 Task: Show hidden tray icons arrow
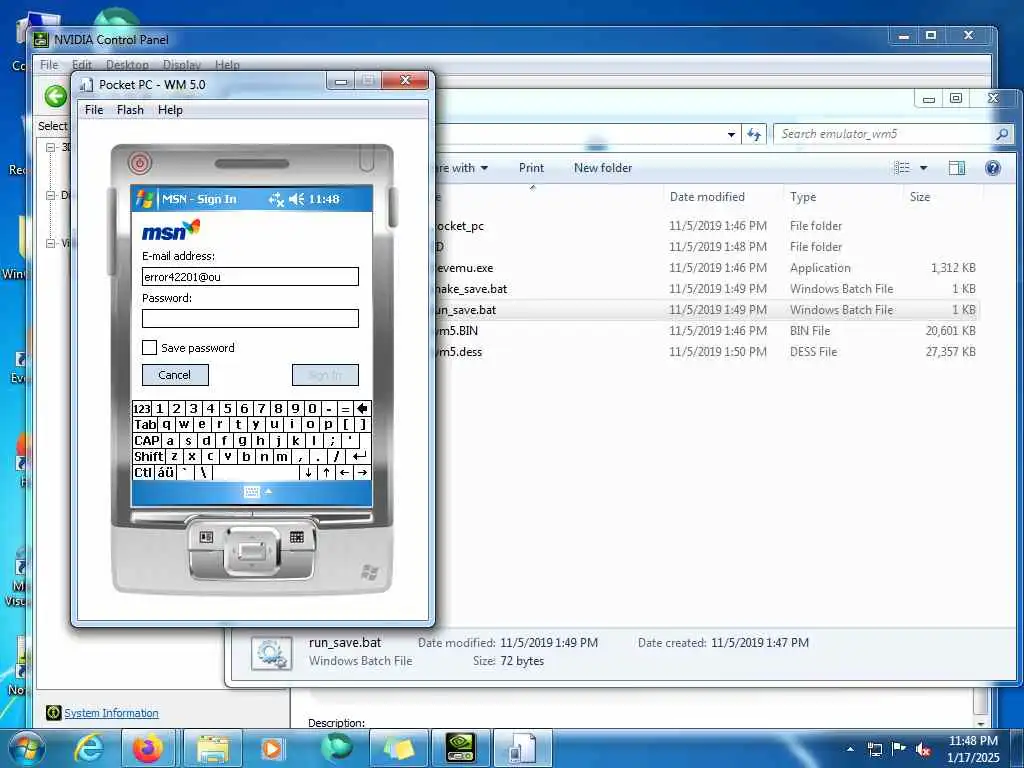point(850,749)
